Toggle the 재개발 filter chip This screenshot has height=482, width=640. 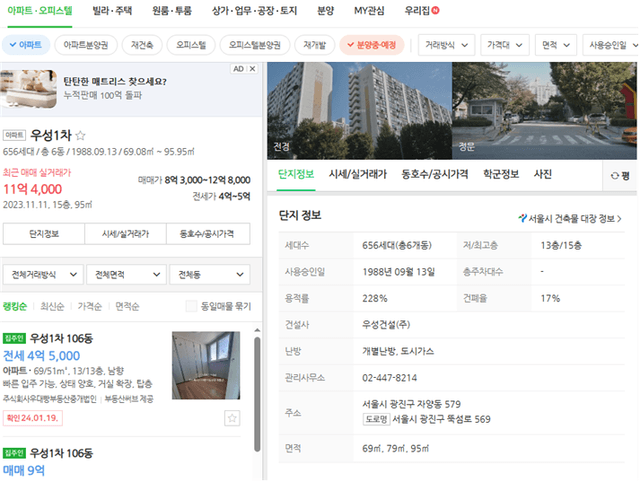point(315,45)
